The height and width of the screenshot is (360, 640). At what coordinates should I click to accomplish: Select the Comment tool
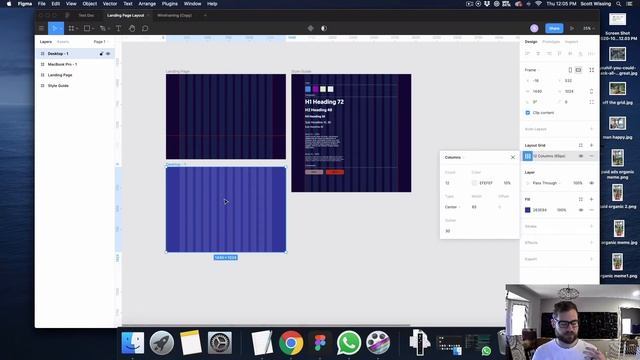coord(145,29)
